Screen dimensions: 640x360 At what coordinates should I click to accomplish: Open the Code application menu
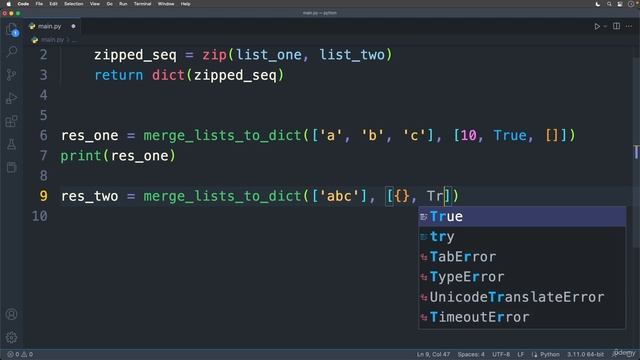point(23,4)
